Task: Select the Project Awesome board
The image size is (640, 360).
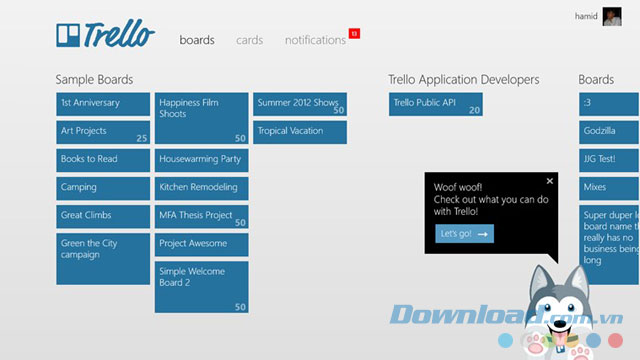Action: pos(201,245)
